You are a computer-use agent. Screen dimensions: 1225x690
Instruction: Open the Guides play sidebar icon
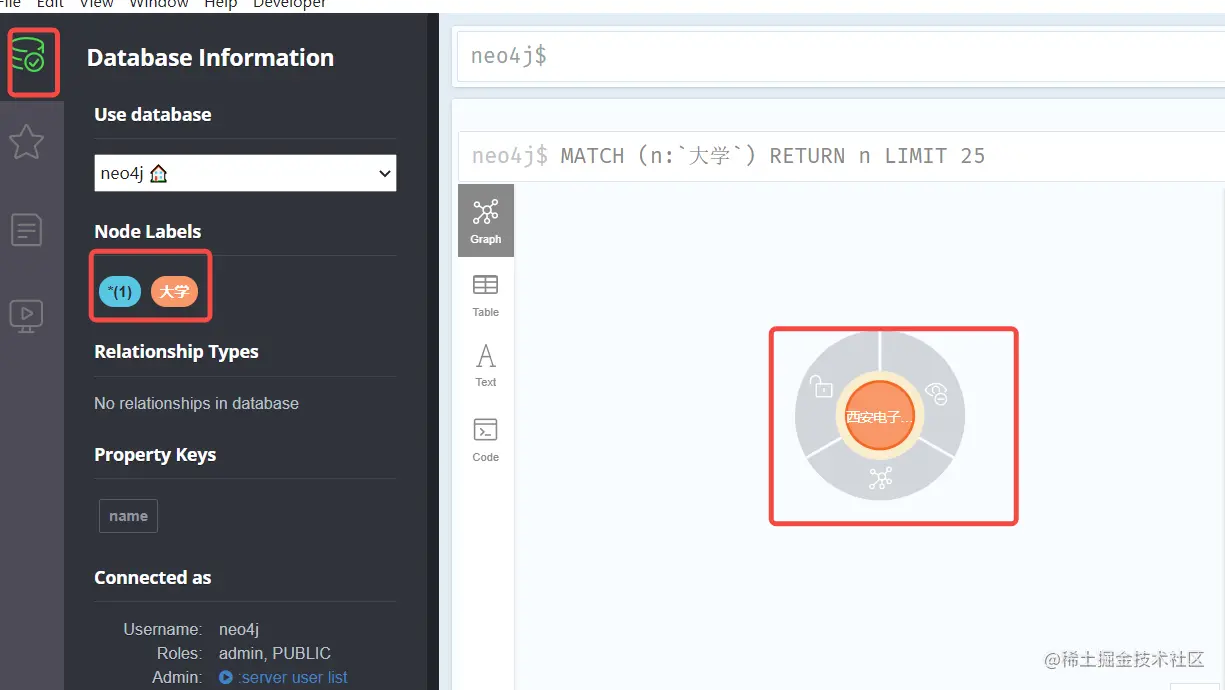pos(26,315)
